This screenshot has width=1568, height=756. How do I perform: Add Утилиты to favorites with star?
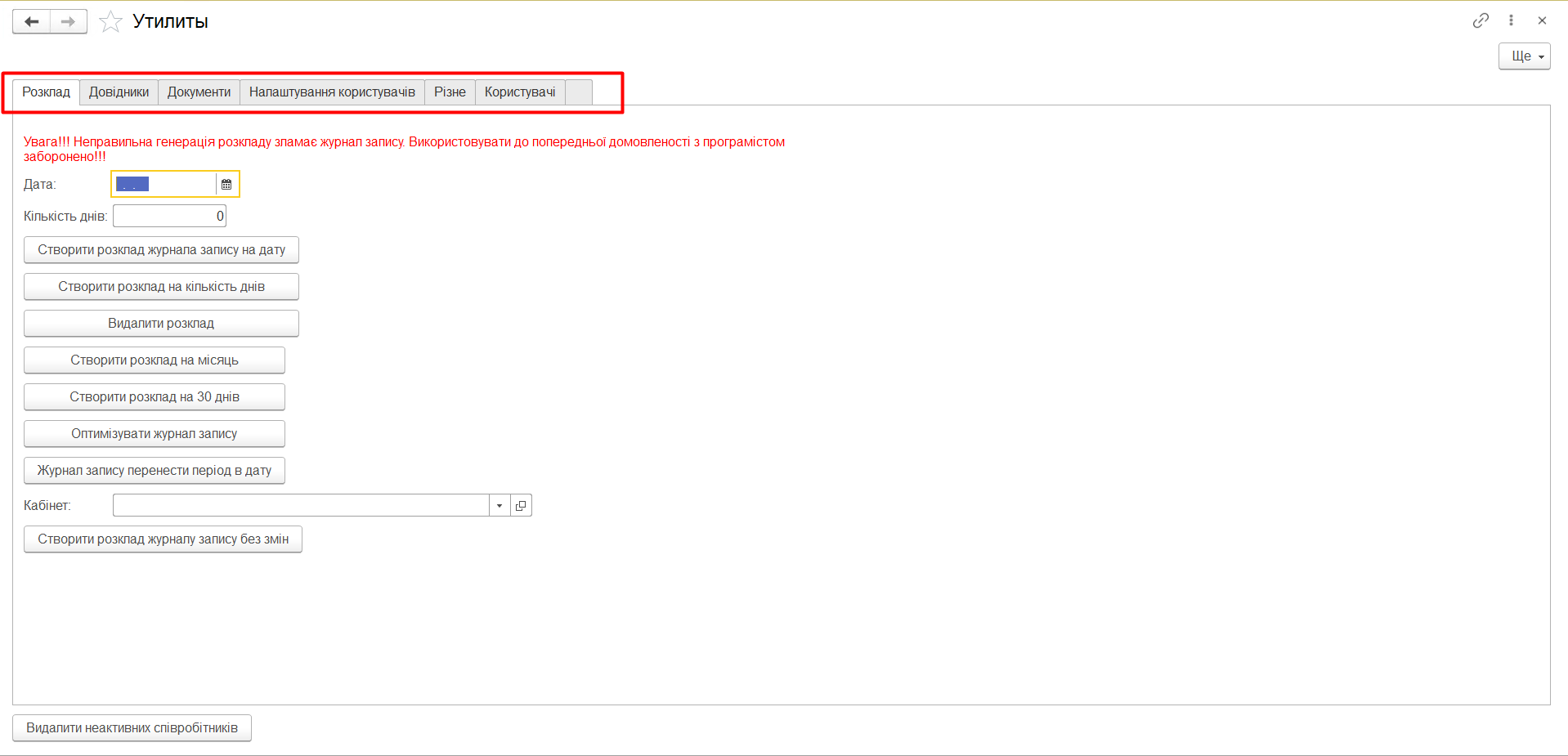tap(110, 22)
